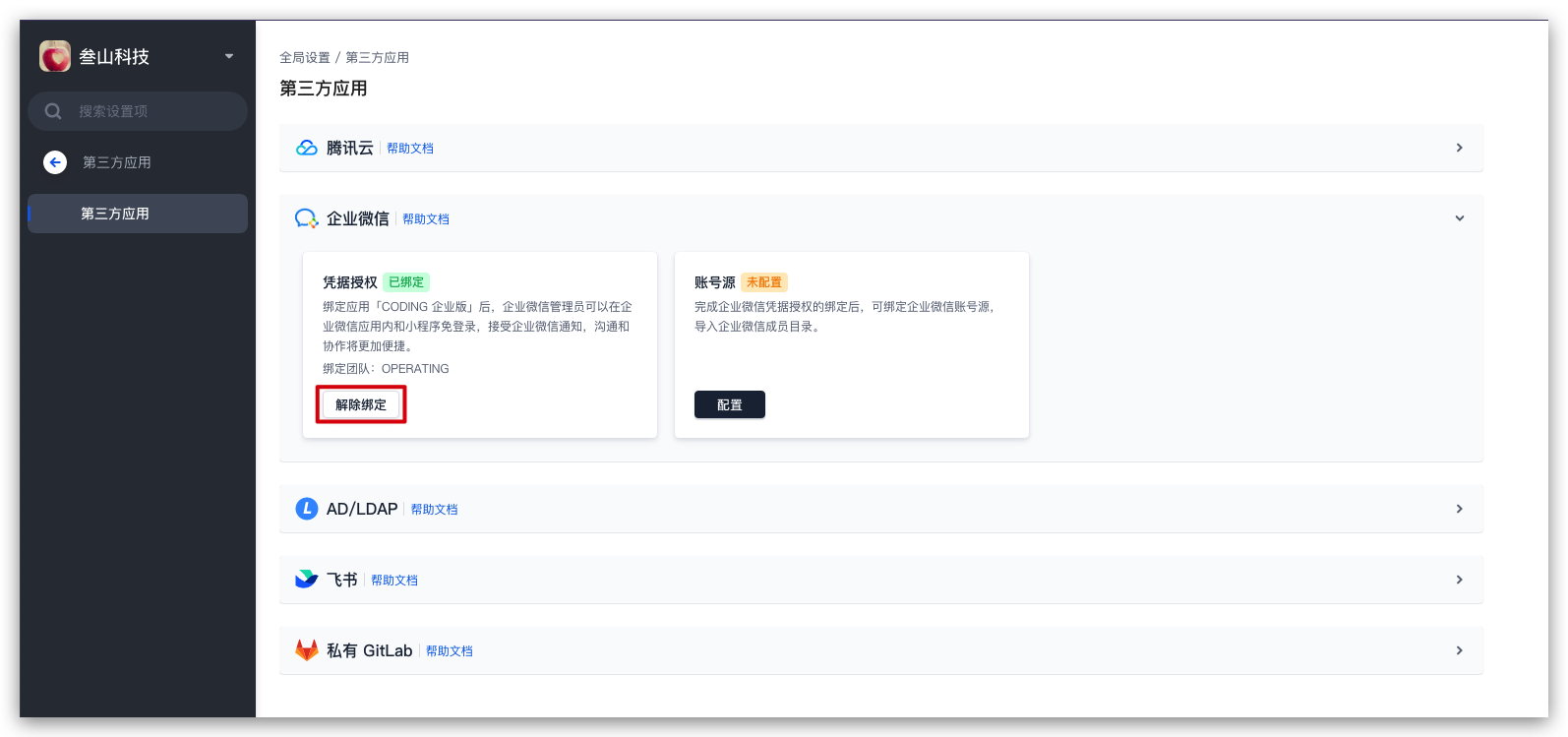Click the 未配置 status tag
1568x737 pixels.
coord(764,282)
